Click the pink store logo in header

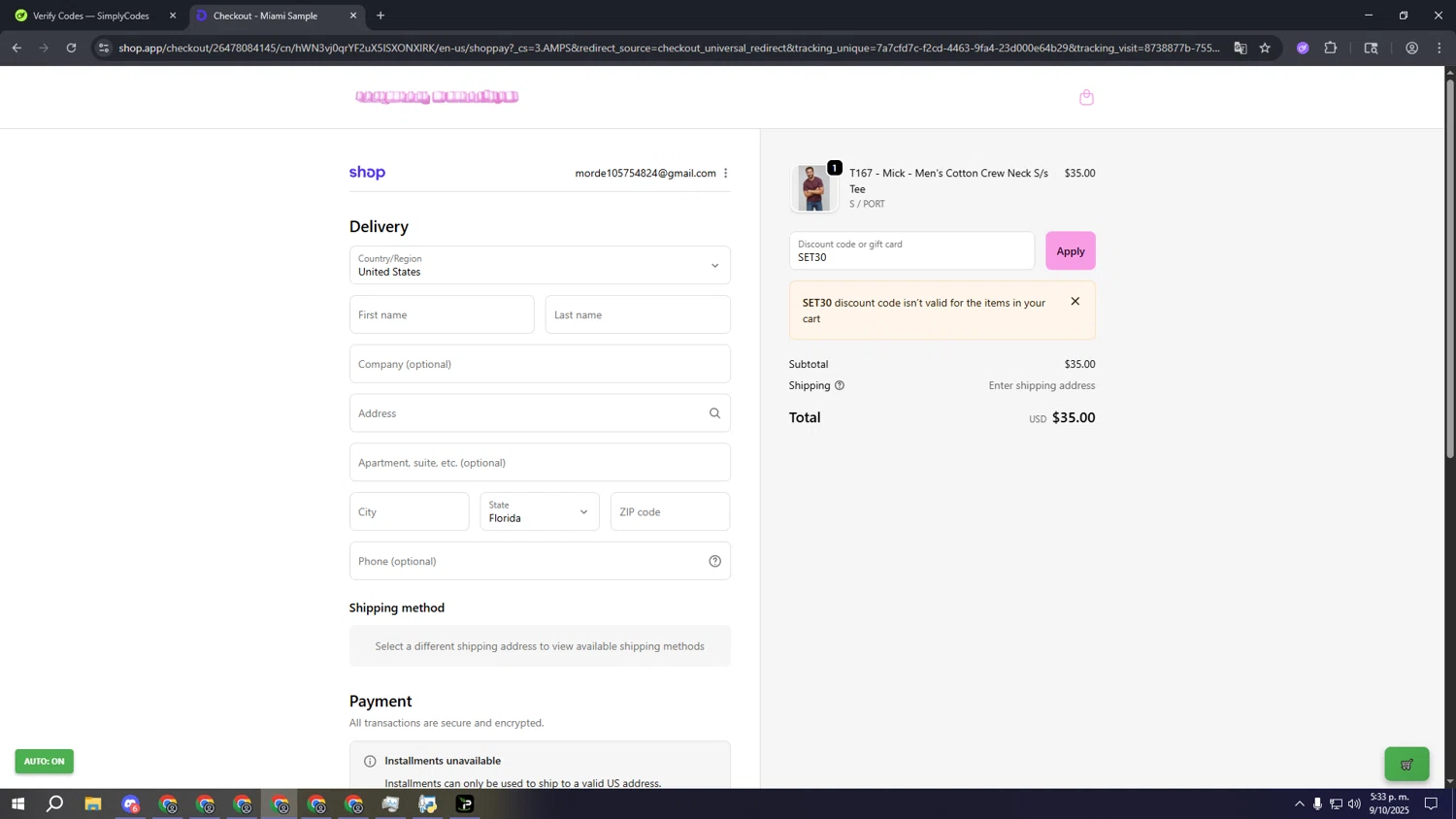[437, 97]
